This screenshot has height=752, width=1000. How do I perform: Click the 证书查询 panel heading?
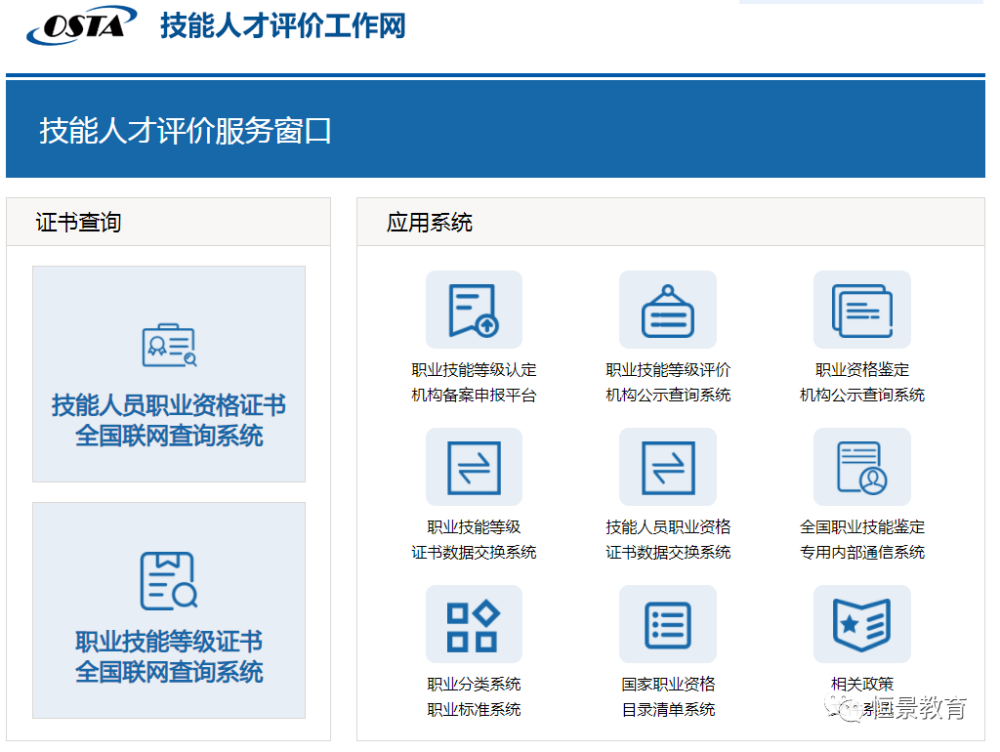click(78, 223)
